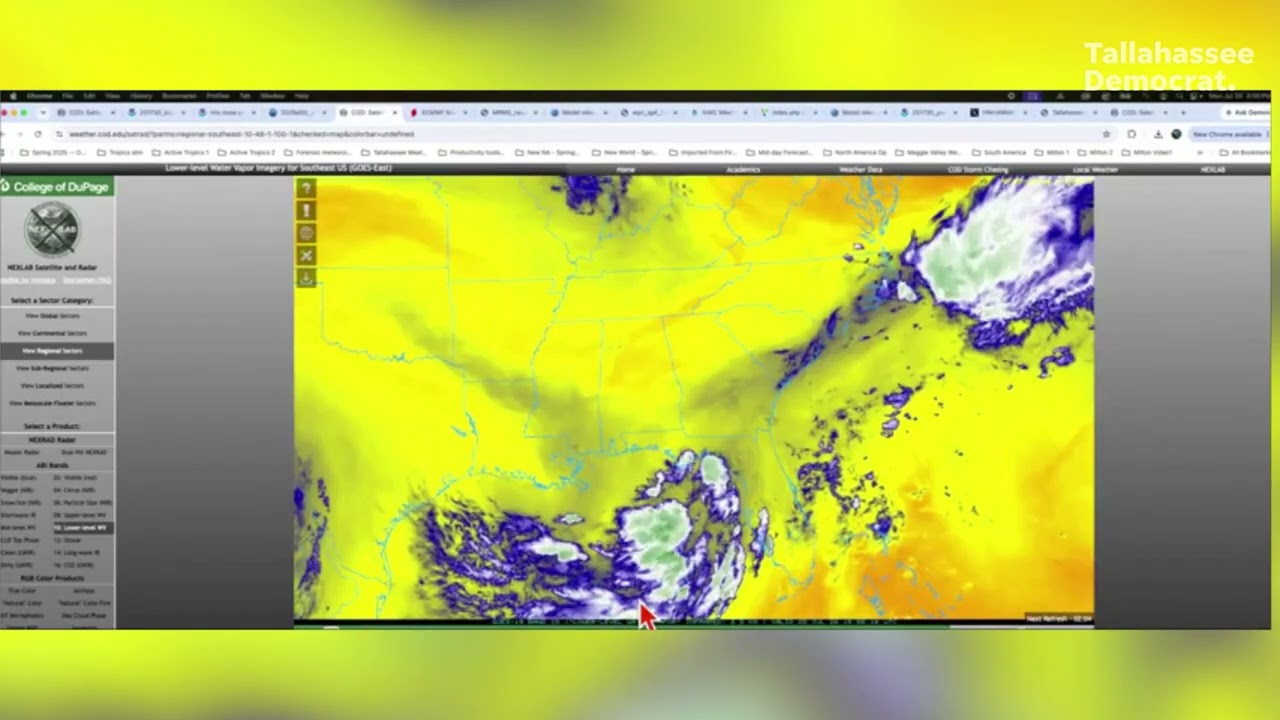Image resolution: width=1280 pixels, height=720 pixels.
Task: Open the NEXLAB nav item
Action: pos(1213,170)
